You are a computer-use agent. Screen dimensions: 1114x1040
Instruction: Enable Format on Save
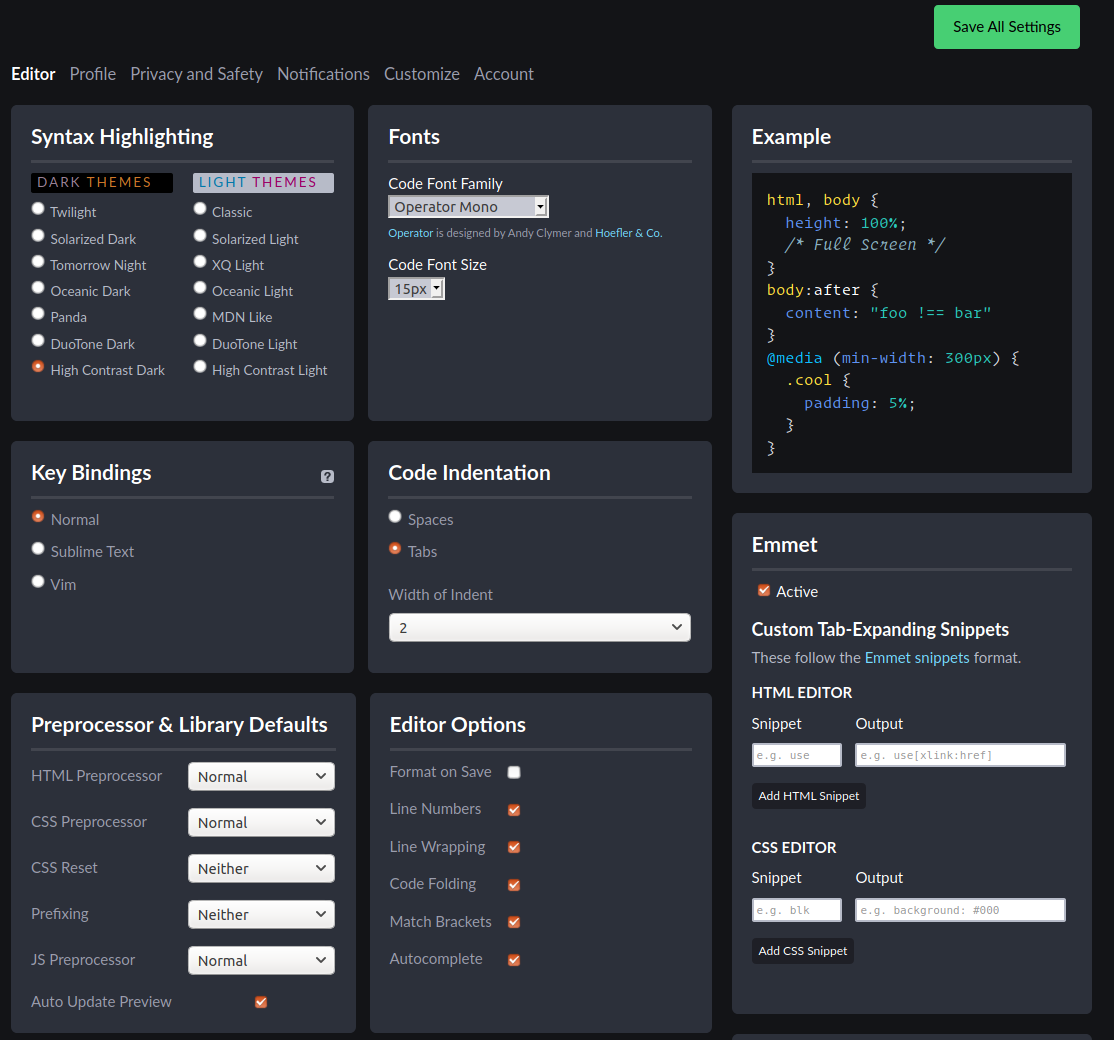[x=513, y=772]
